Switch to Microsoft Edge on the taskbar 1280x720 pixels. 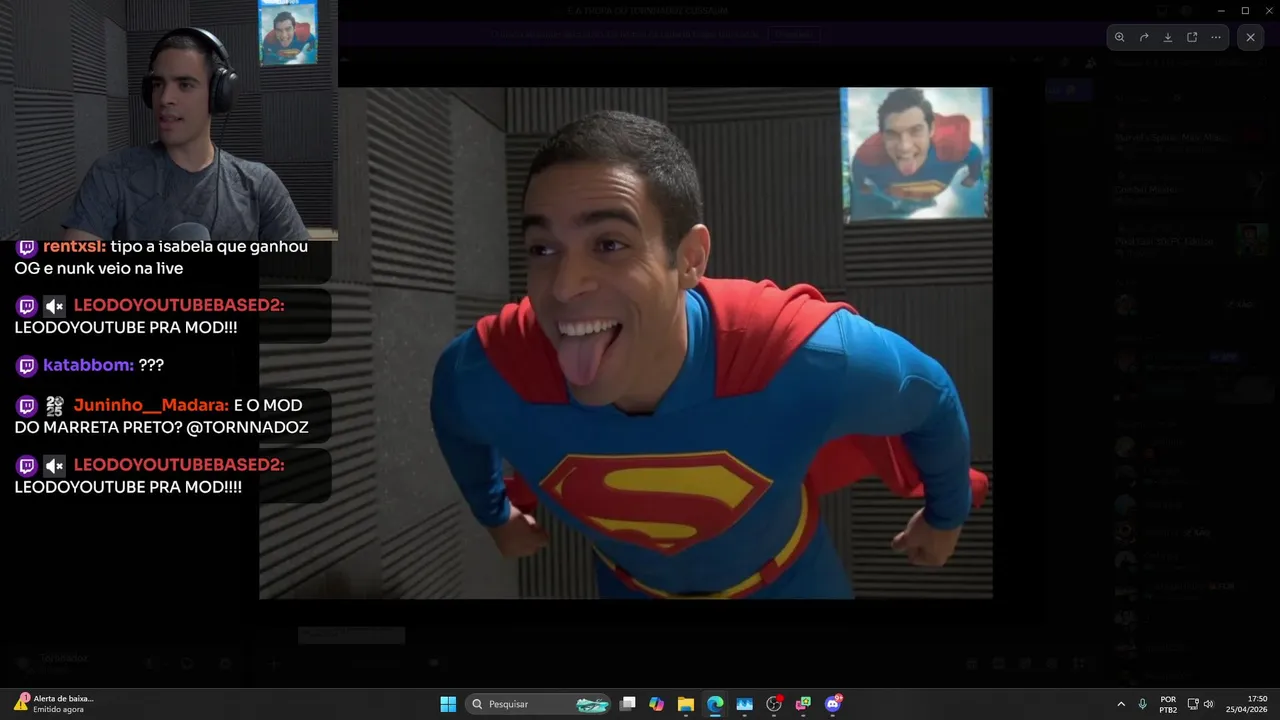[x=715, y=704]
